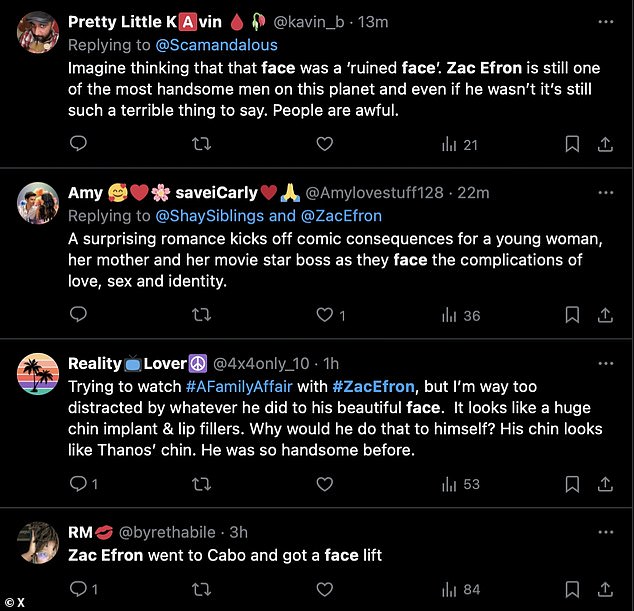This screenshot has width=634, height=611.
Task: Reply to the Pretty Little Kavin tweet
Action: pyautogui.click(x=78, y=144)
